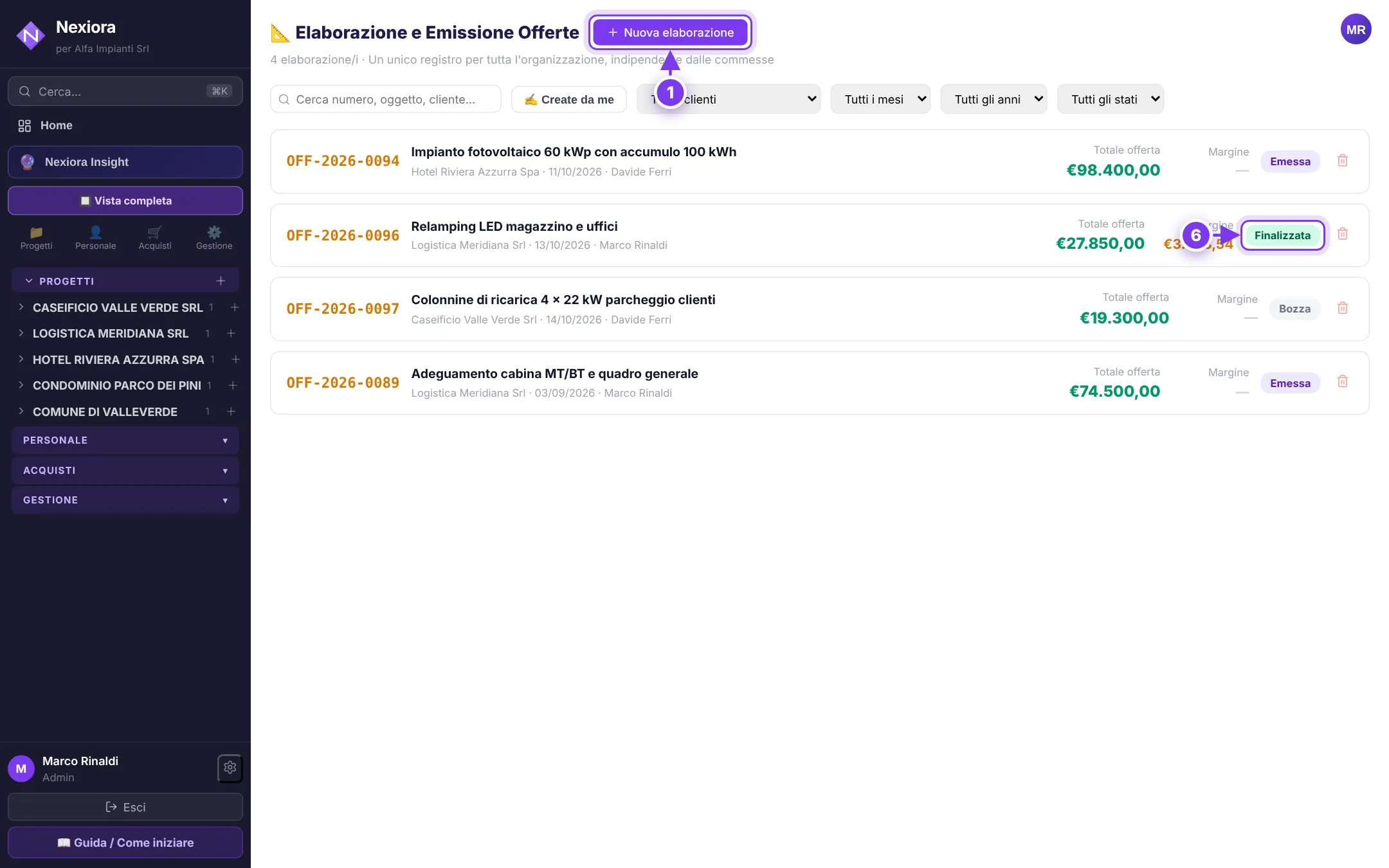Click plus next to HOTEL RIVIERA AZZURRA SPA
1389x868 pixels.
pyautogui.click(x=235, y=359)
